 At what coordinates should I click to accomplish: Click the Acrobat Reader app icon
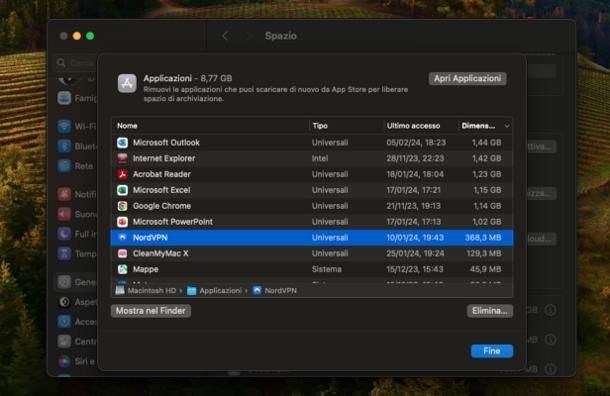[123, 174]
